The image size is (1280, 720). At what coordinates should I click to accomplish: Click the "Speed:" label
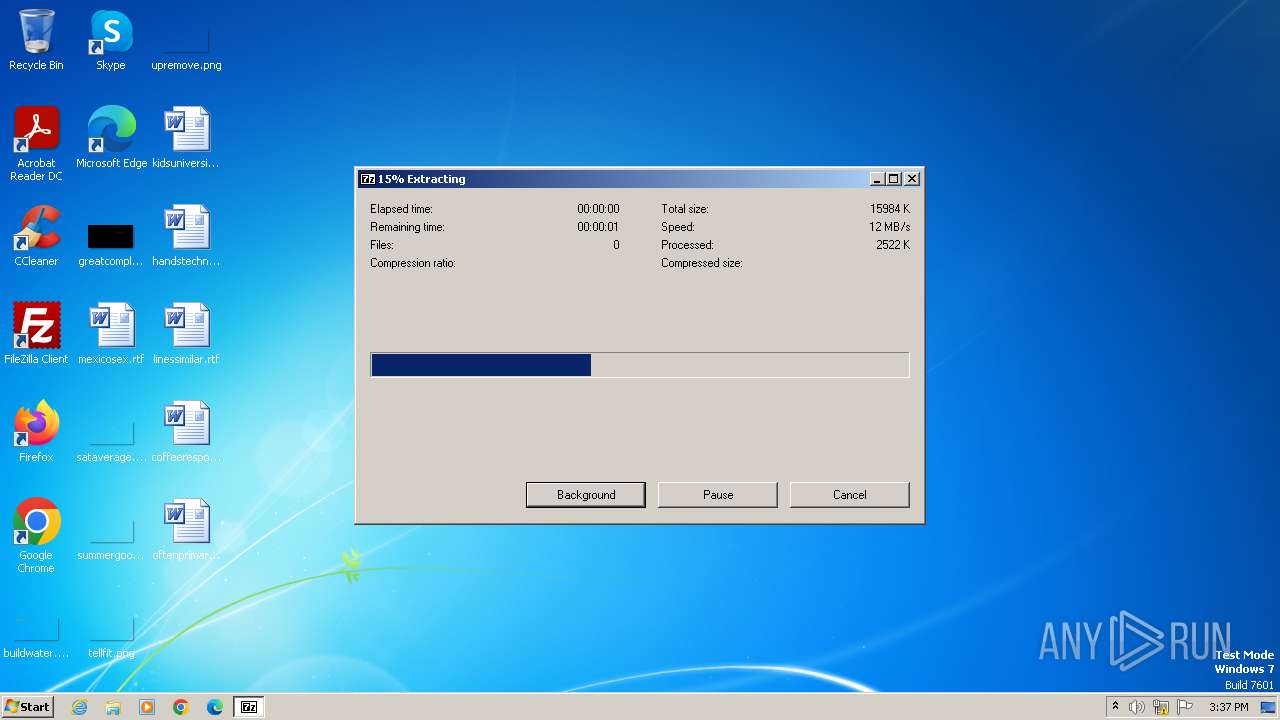[x=678, y=227]
